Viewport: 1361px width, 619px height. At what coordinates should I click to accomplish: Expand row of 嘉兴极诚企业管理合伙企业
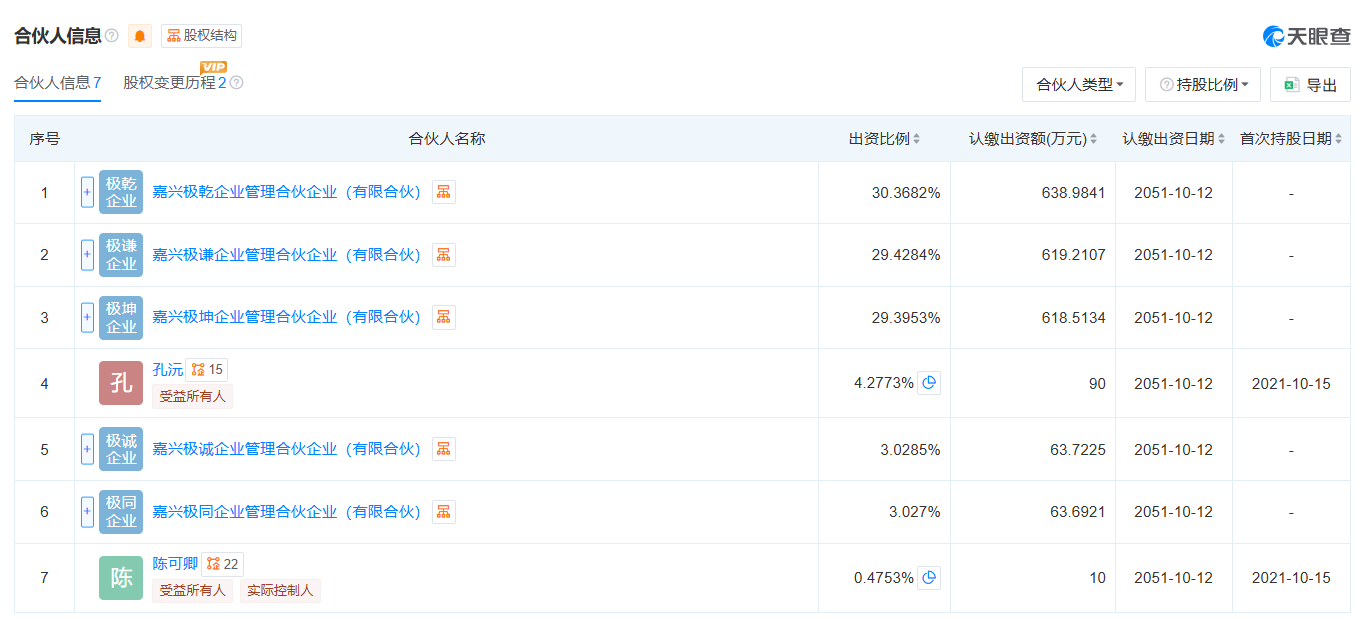click(87, 450)
